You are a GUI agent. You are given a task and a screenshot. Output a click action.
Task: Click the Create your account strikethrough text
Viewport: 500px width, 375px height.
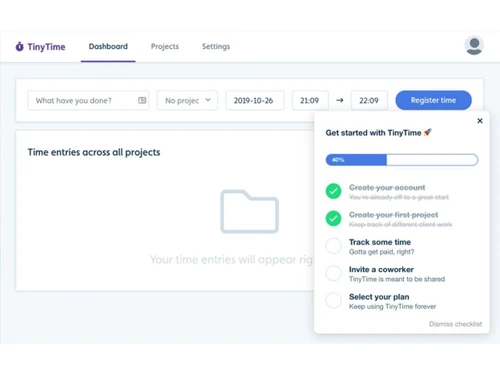point(387,187)
